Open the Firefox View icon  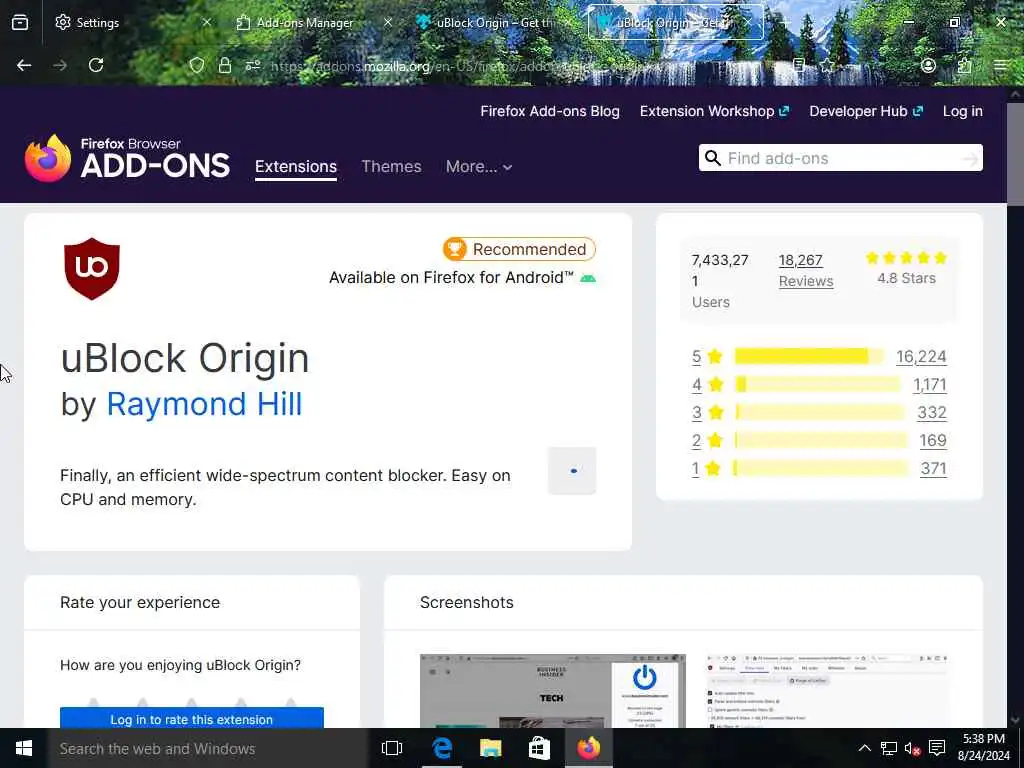tap(20, 22)
